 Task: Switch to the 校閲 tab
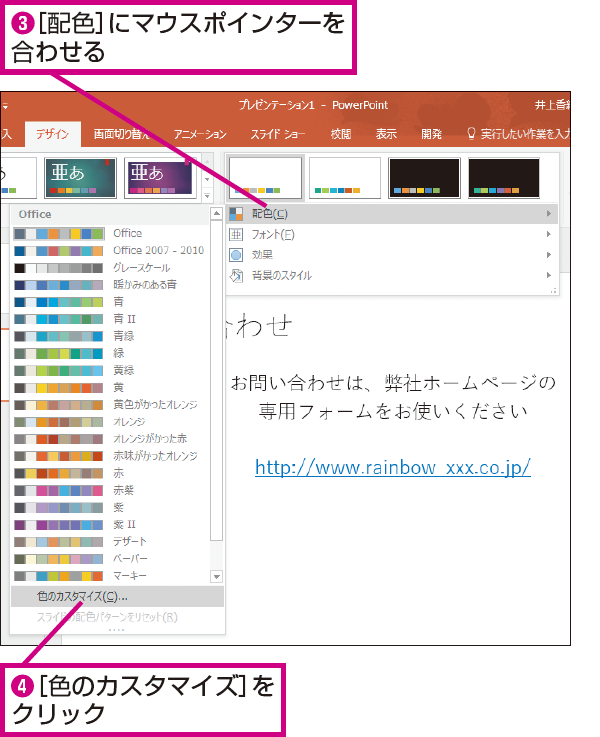pyautogui.click(x=341, y=134)
